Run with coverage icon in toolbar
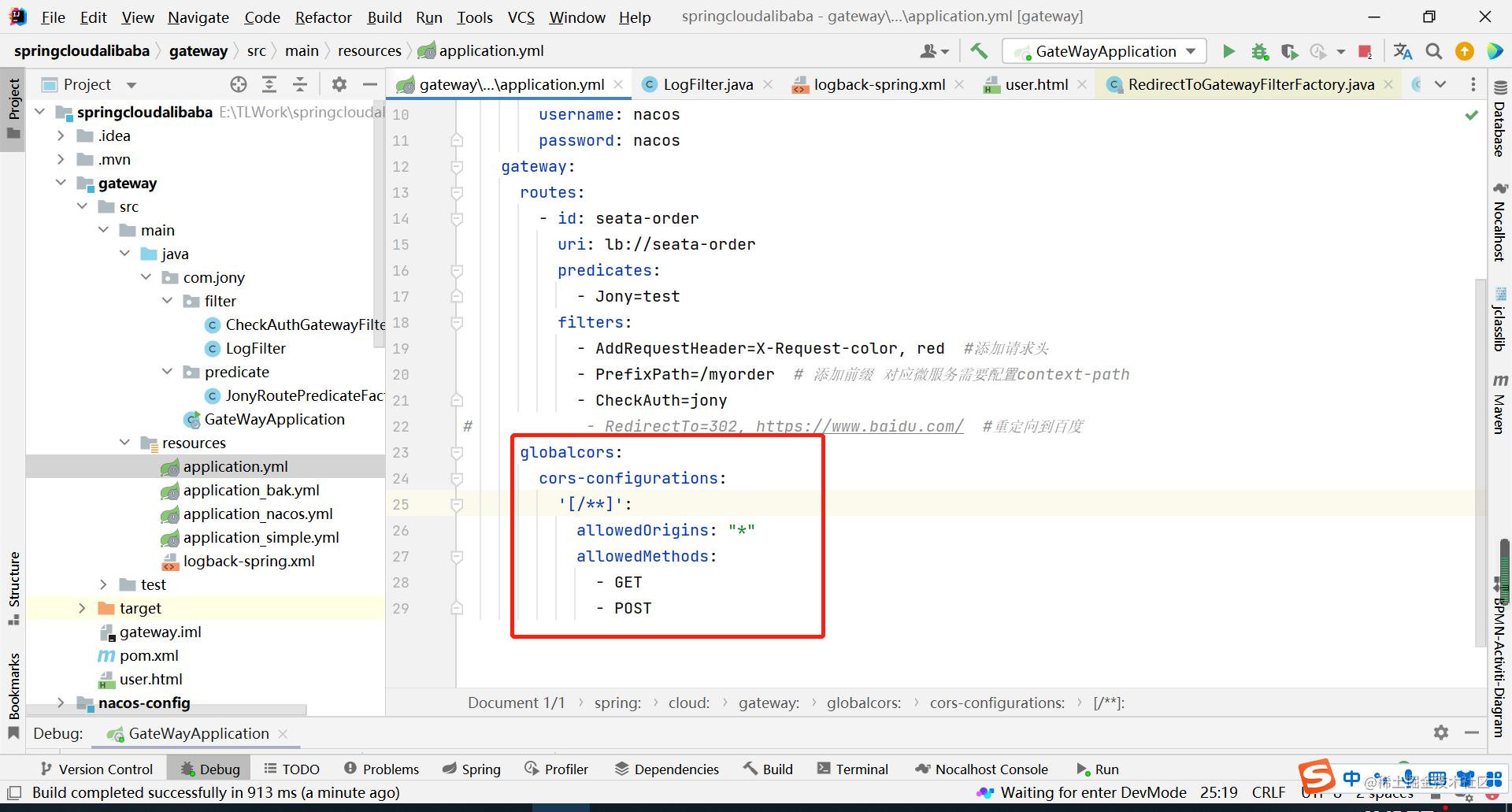Image resolution: width=1512 pixels, height=812 pixels. point(1289,51)
